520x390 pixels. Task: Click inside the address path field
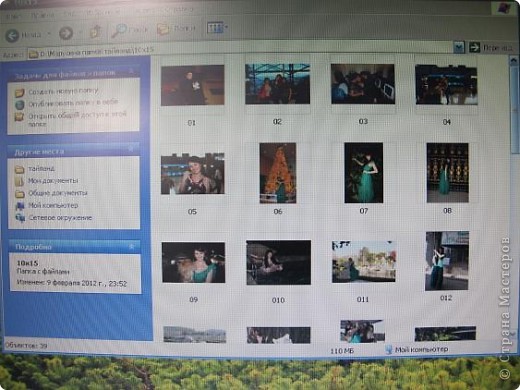coord(240,50)
